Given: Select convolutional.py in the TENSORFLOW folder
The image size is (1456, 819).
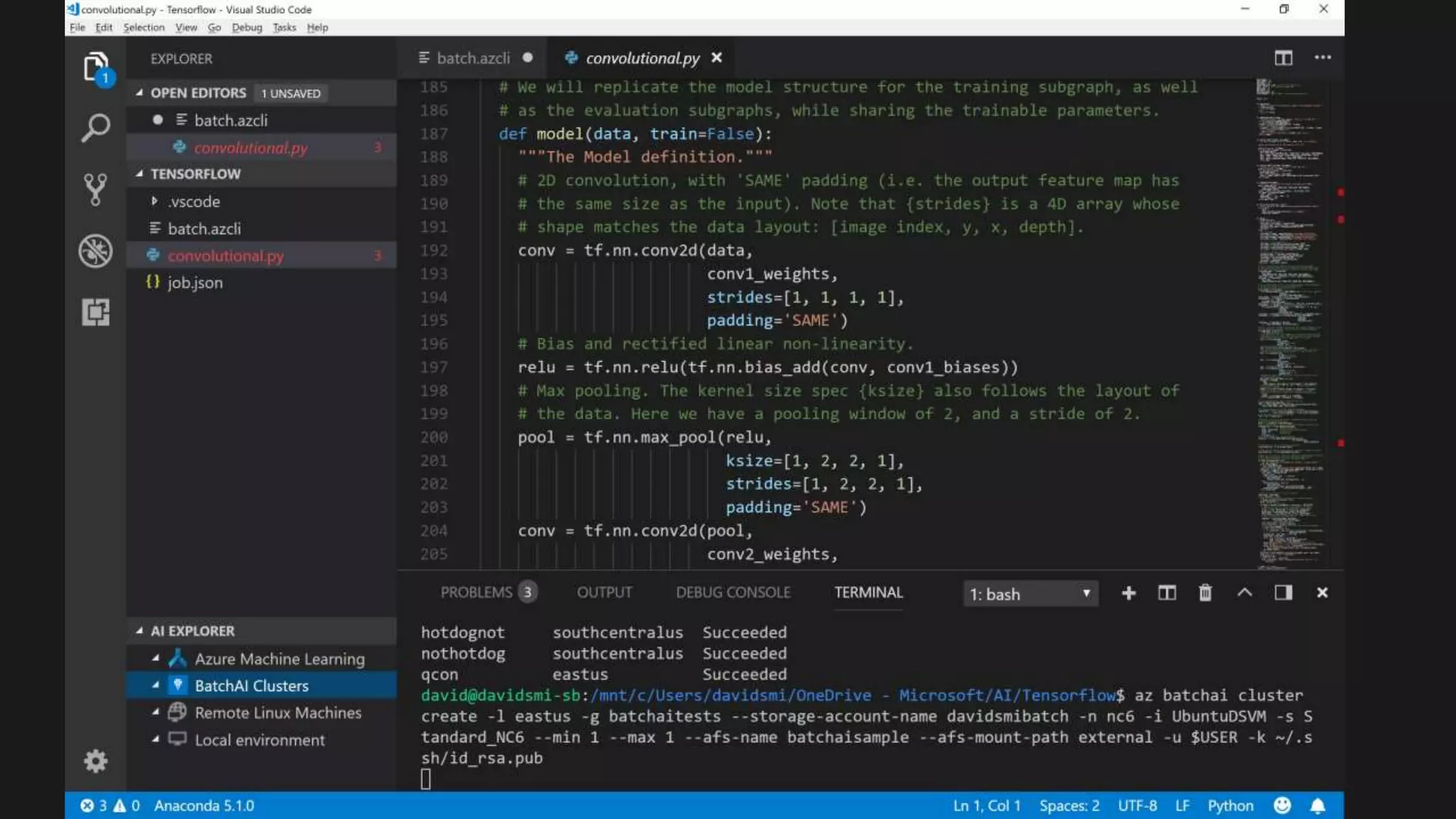Looking at the screenshot, I should [261, 255].
